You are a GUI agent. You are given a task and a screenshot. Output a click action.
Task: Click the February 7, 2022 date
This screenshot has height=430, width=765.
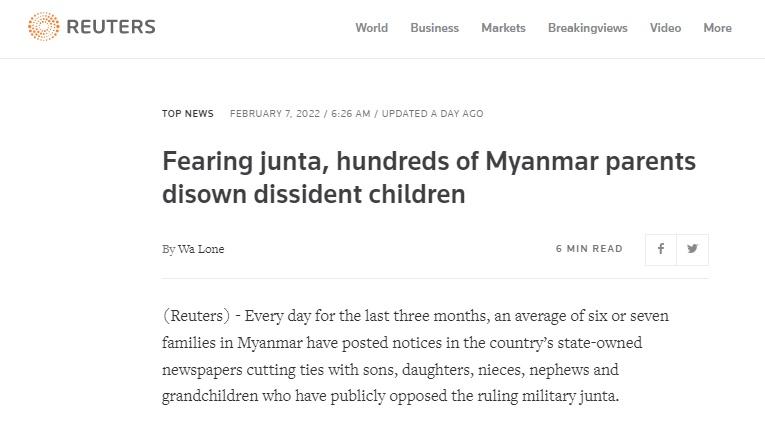click(x=275, y=114)
